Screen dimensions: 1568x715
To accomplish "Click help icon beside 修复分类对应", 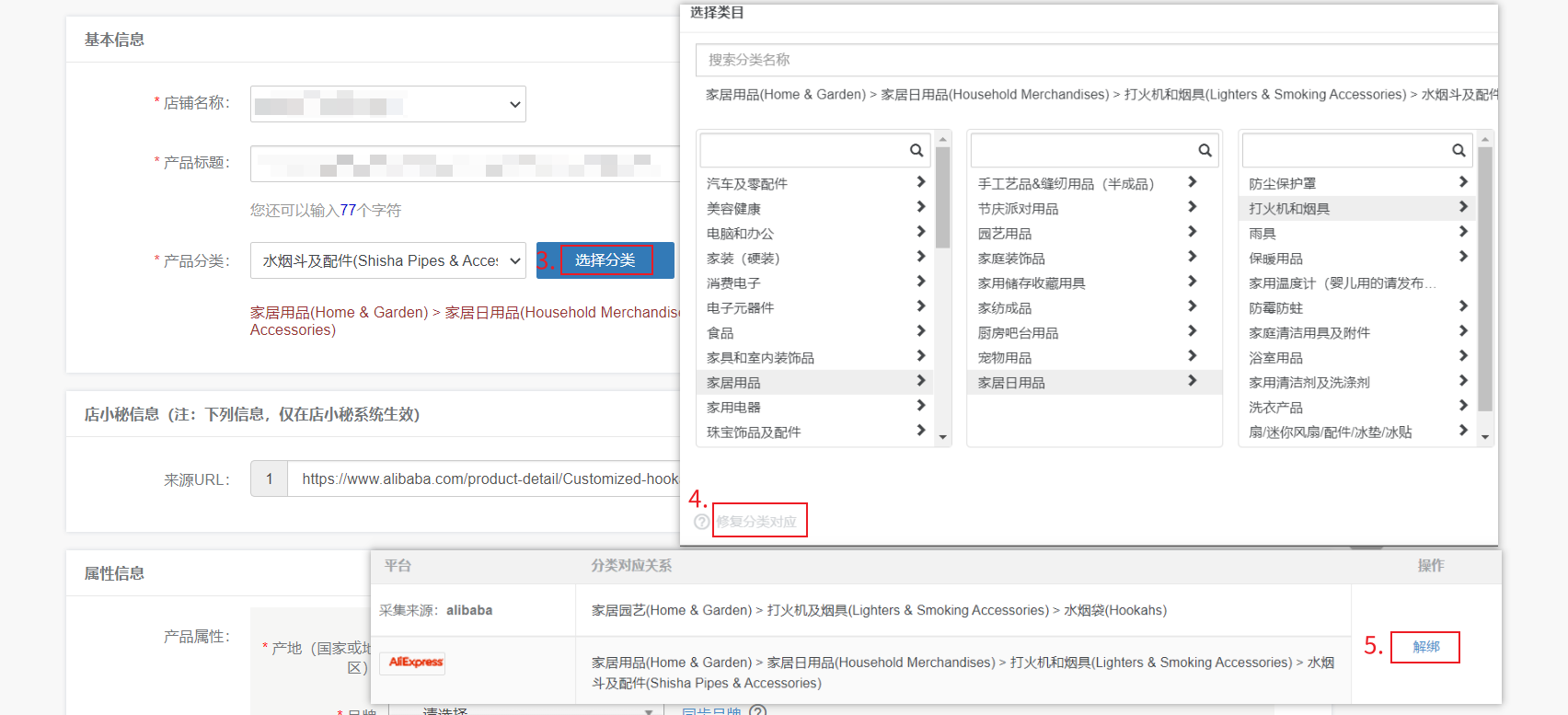I will 702,522.
